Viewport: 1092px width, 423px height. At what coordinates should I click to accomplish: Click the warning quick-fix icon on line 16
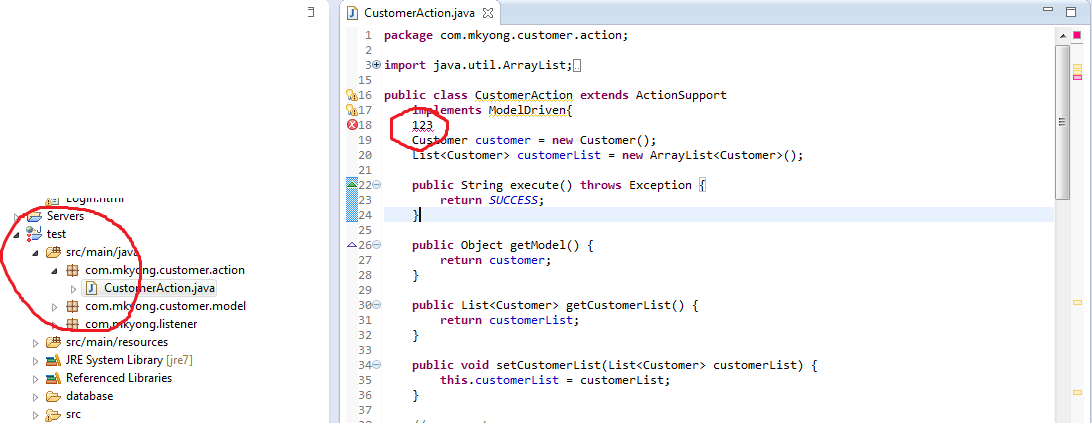352,95
